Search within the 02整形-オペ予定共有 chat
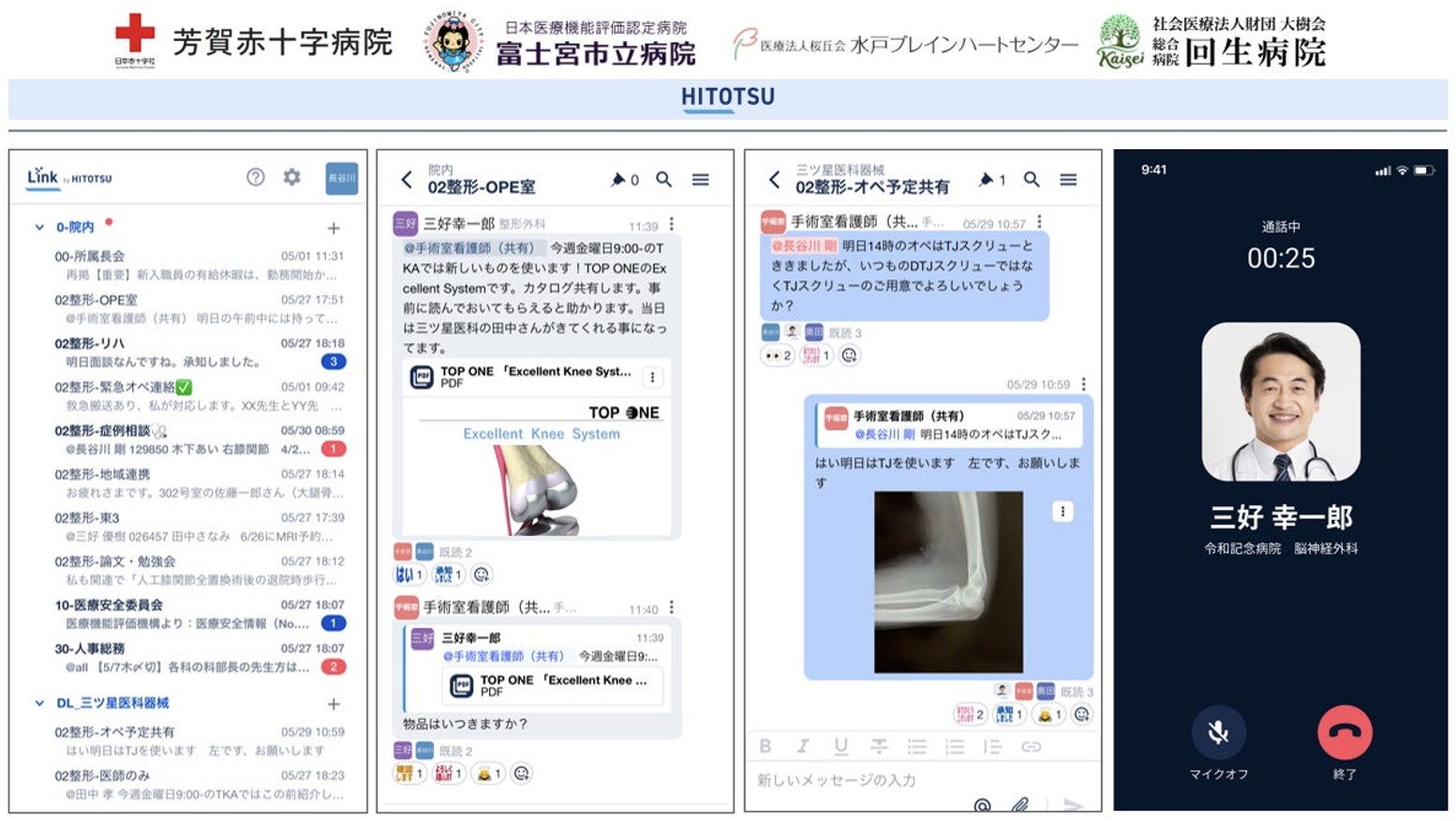 [x=1032, y=179]
